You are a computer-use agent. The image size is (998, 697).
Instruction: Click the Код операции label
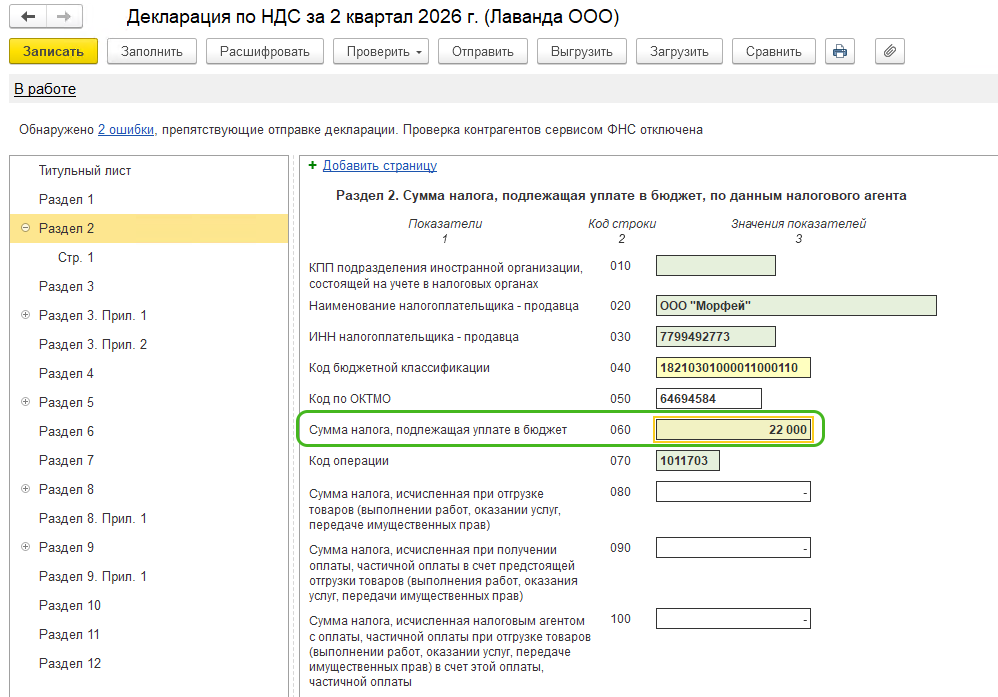(349, 461)
